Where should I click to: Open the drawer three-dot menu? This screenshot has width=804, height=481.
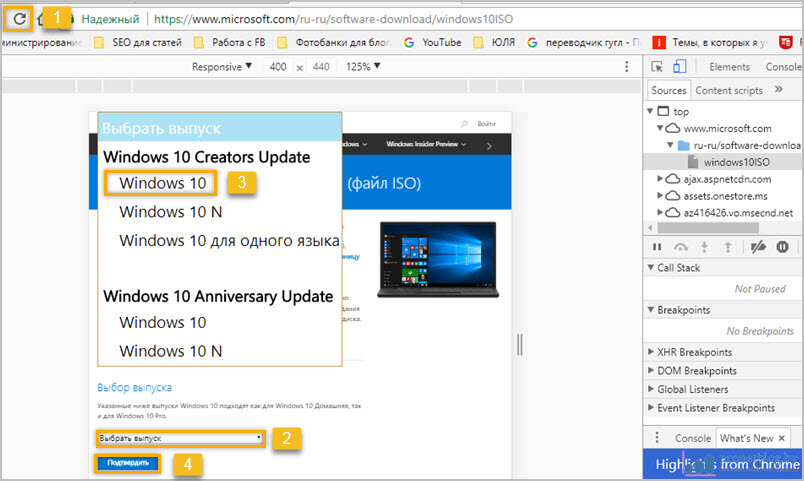click(x=657, y=437)
